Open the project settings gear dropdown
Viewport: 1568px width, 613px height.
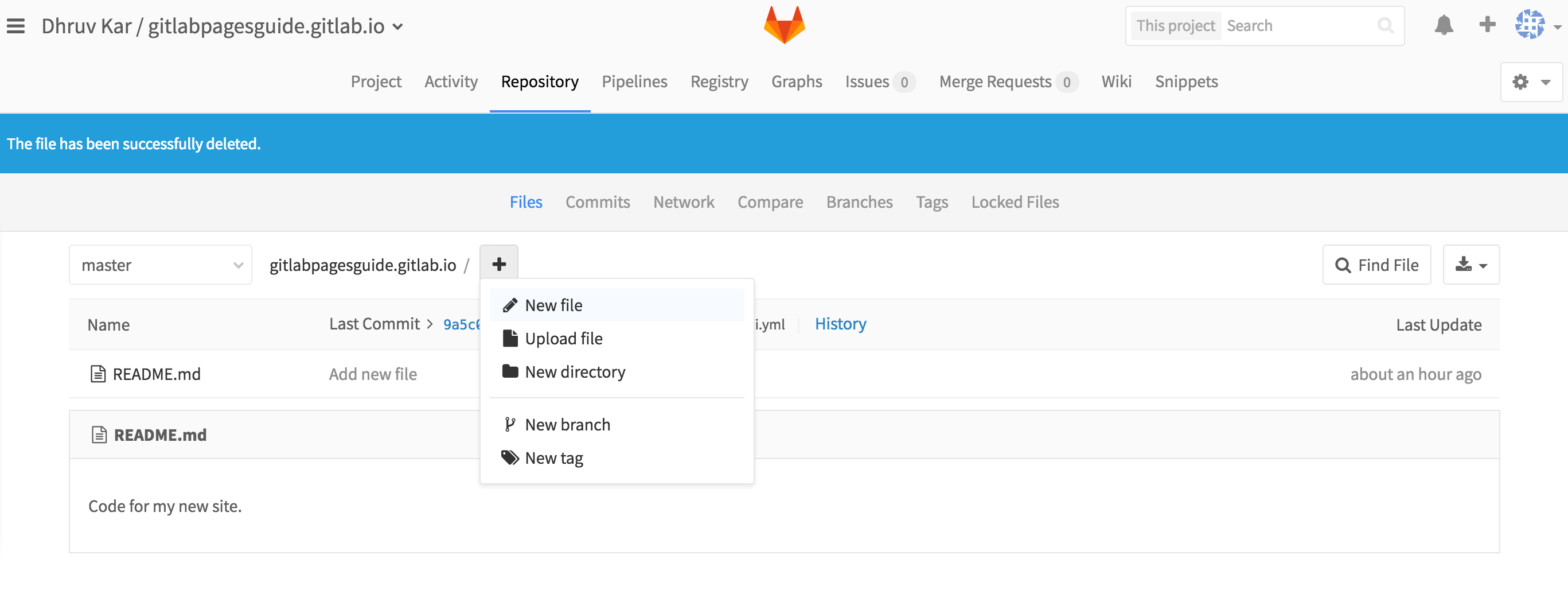[1531, 82]
